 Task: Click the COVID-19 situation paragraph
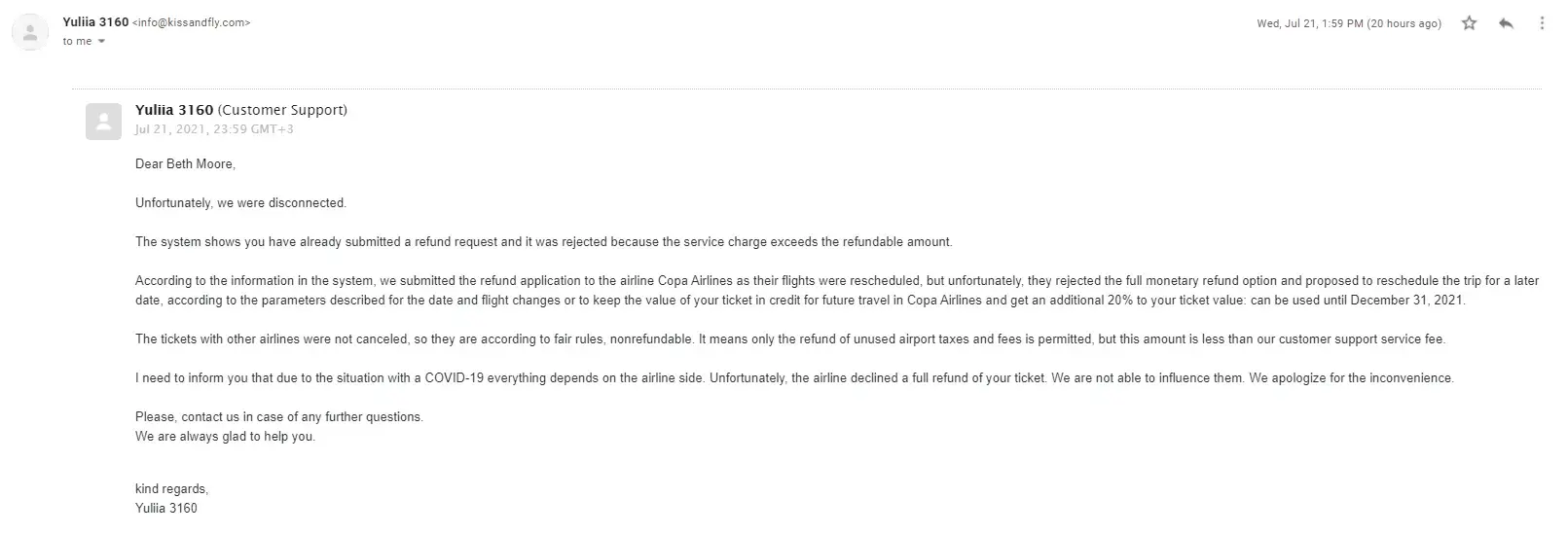click(793, 378)
